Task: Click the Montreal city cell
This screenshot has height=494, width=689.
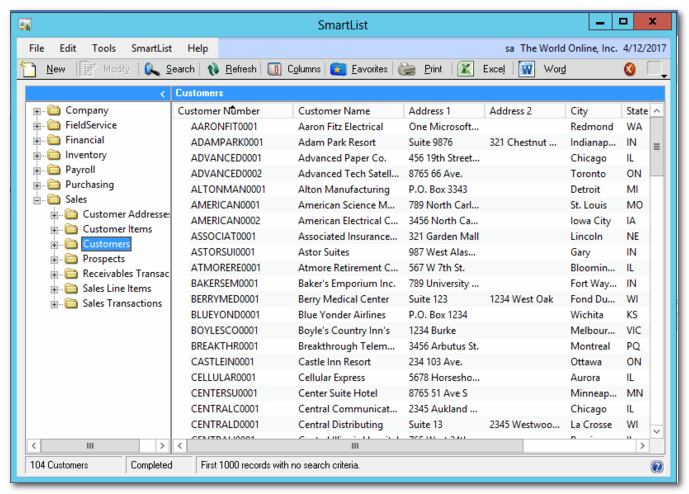Action: pos(590,346)
